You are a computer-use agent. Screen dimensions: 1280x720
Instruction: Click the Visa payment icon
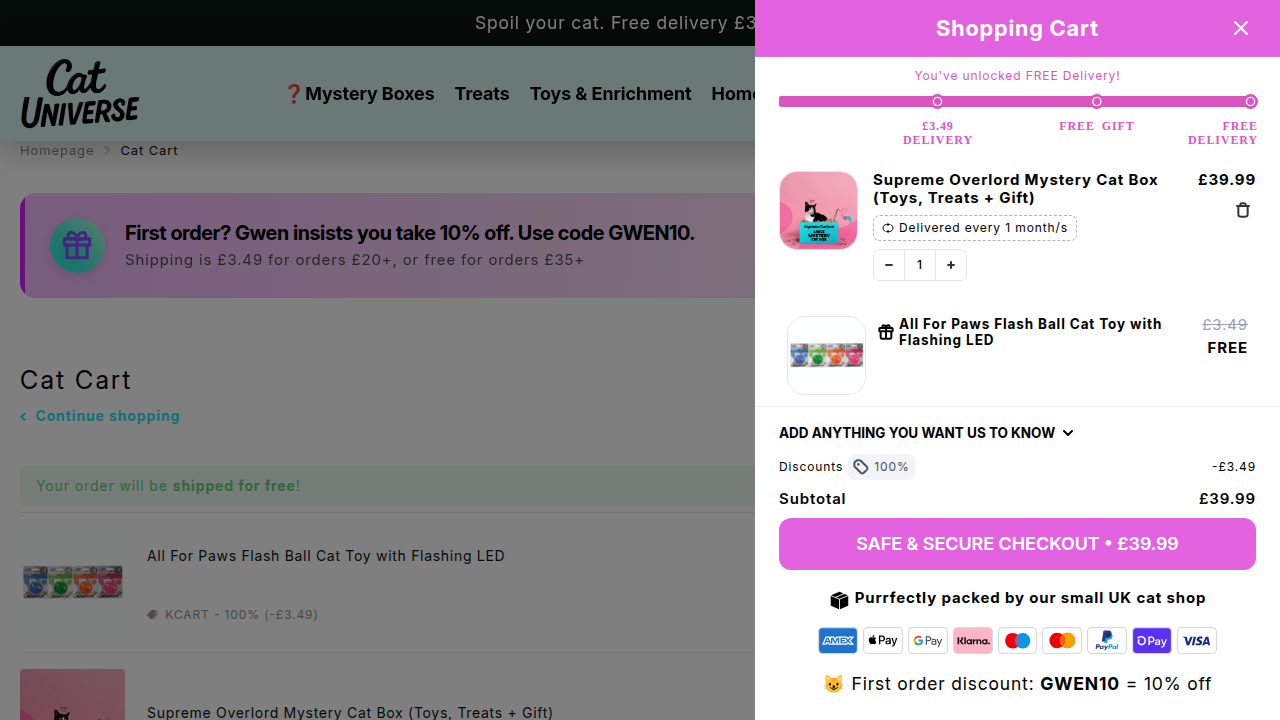(x=1197, y=641)
